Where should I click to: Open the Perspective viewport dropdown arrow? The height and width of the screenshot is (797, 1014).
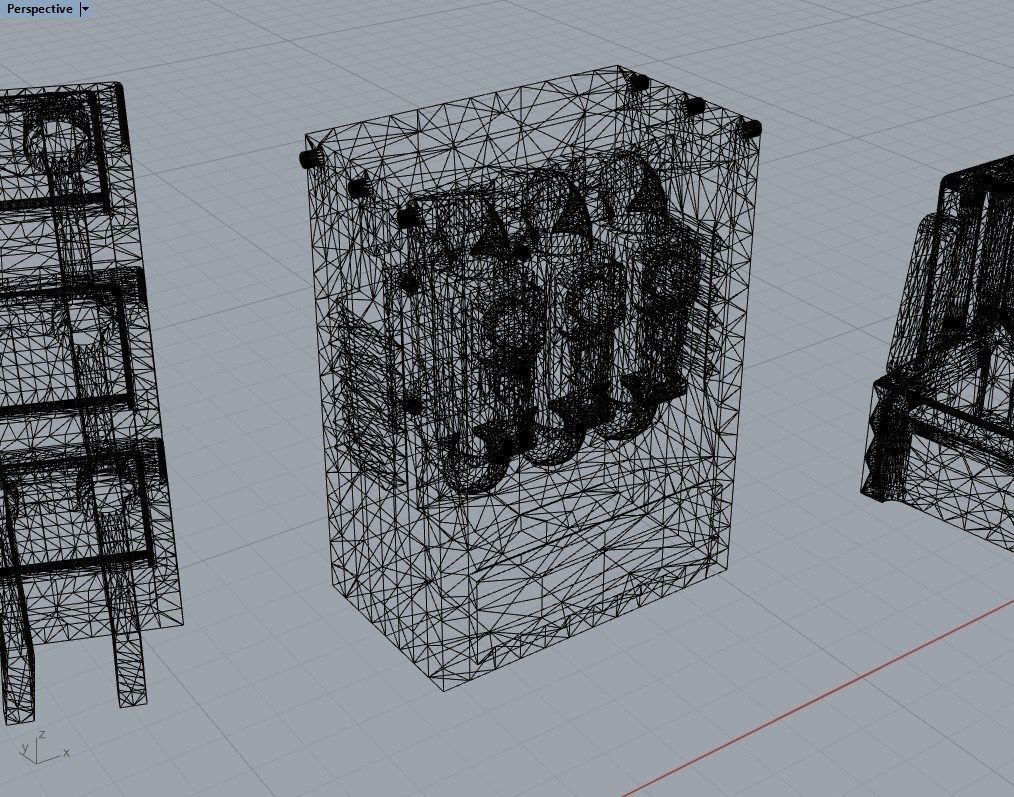click(x=85, y=9)
